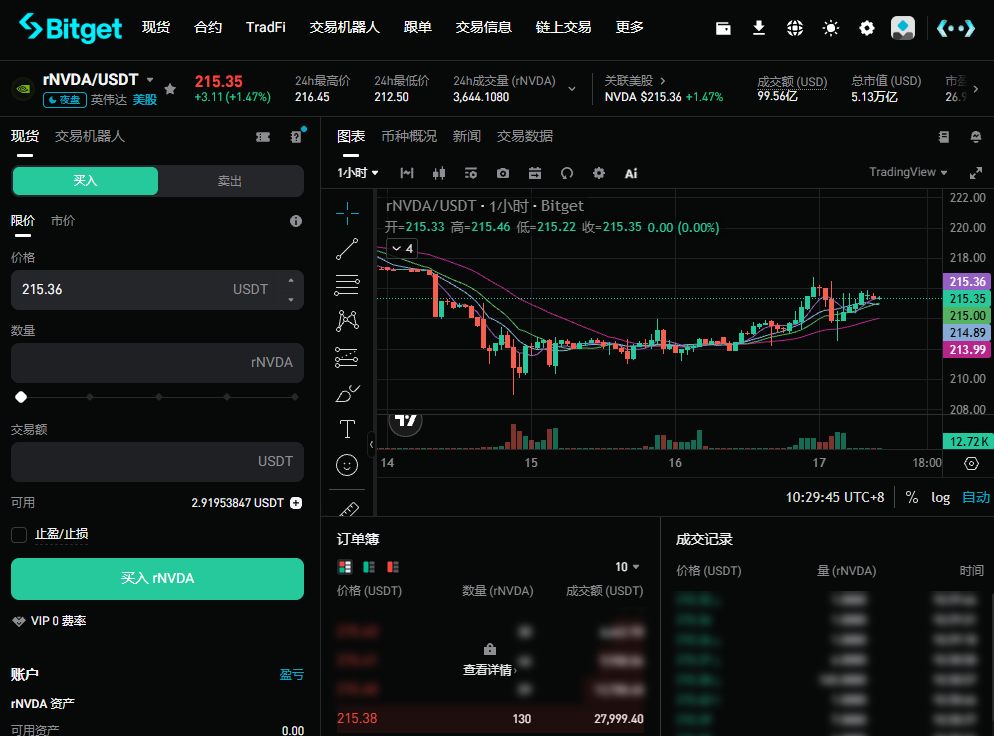994x736 pixels.
Task: Show buy orders only view
Action: (369, 567)
